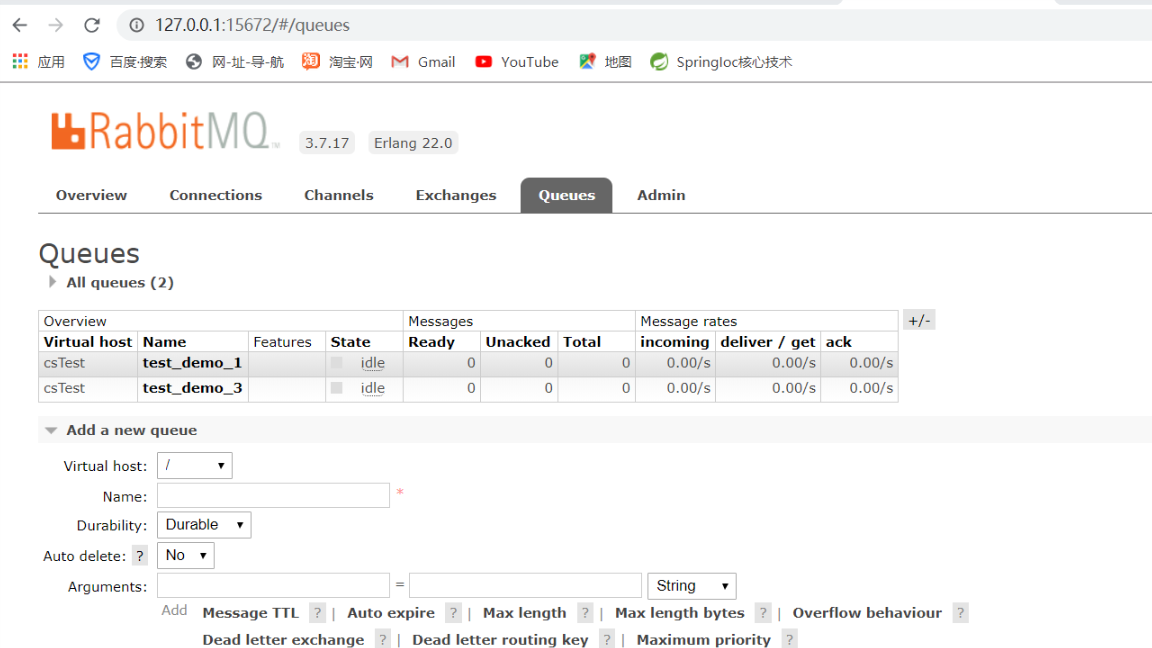Add the Dead letter routing key argument
Image resolution: width=1152 pixels, height=648 pixels.
(x=500, y=640)
